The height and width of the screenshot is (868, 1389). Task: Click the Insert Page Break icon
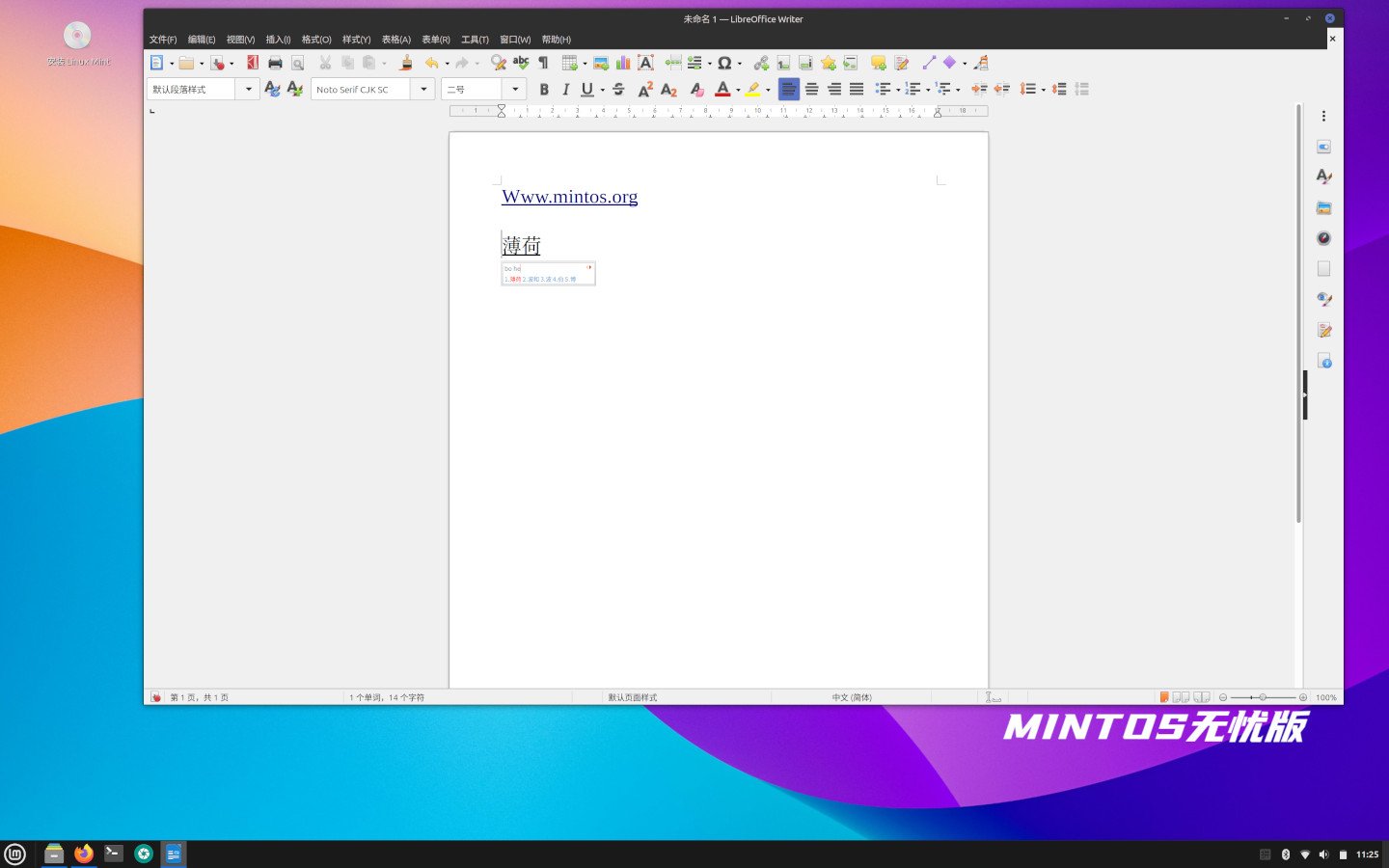pos(672,63)
